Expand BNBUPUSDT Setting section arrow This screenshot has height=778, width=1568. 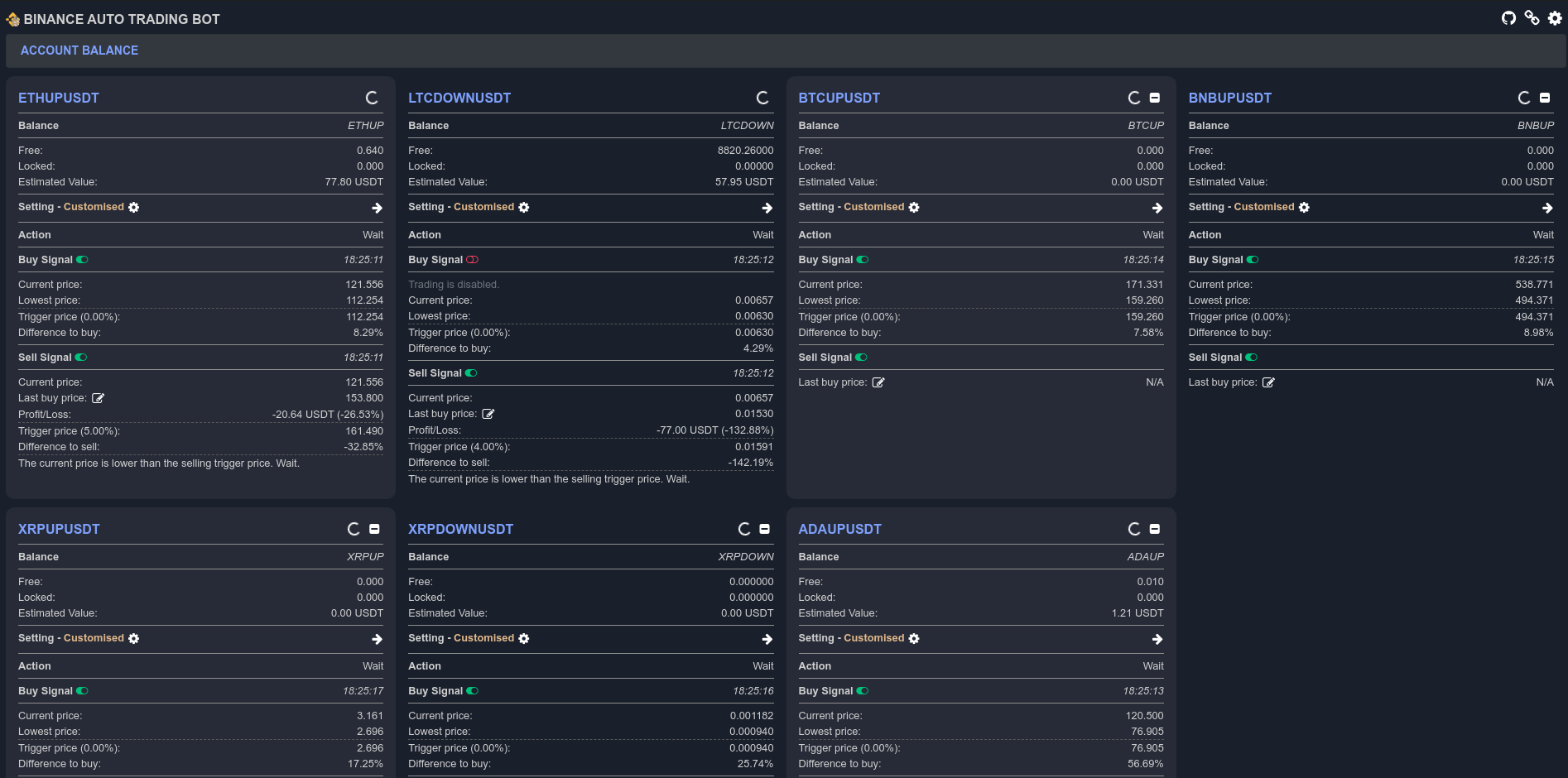pos(1547,208)
